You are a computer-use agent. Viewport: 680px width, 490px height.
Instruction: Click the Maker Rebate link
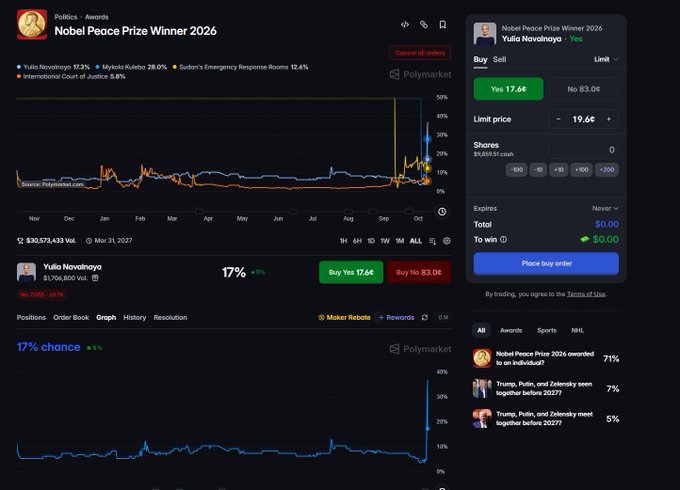(345, 317)
